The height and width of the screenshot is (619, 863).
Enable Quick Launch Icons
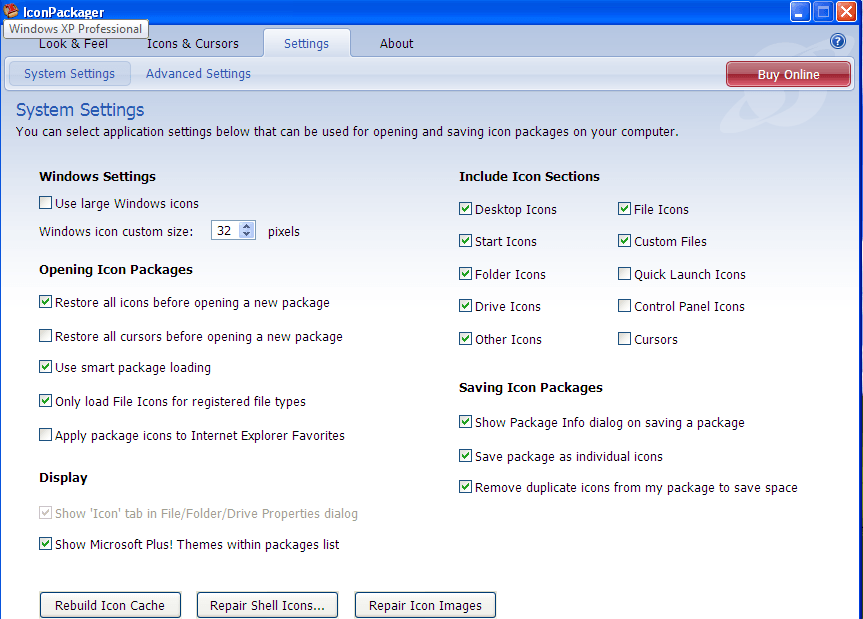[x=624, y=273]
